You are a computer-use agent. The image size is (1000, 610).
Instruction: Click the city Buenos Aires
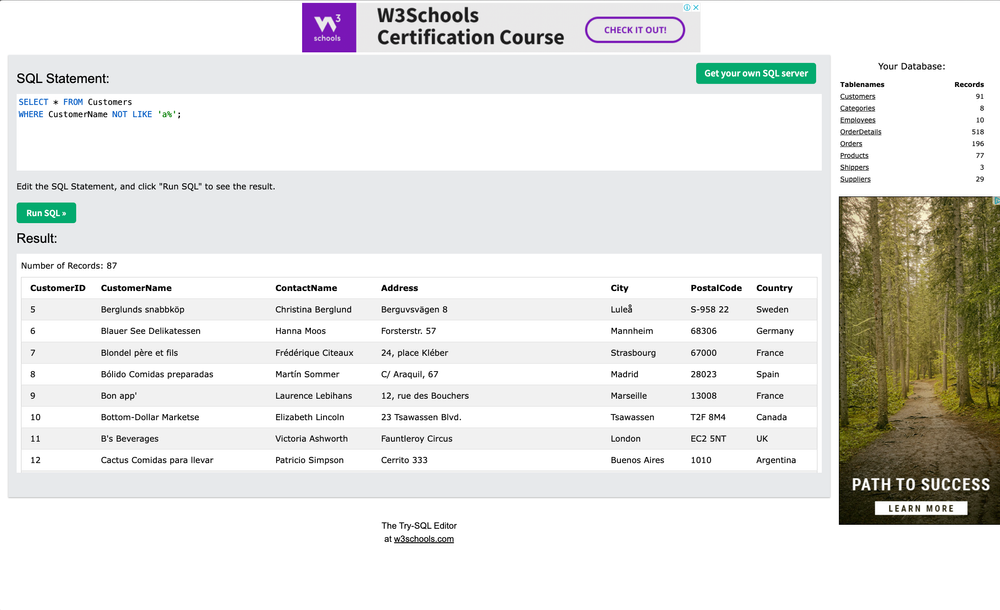tap(637, 460)
